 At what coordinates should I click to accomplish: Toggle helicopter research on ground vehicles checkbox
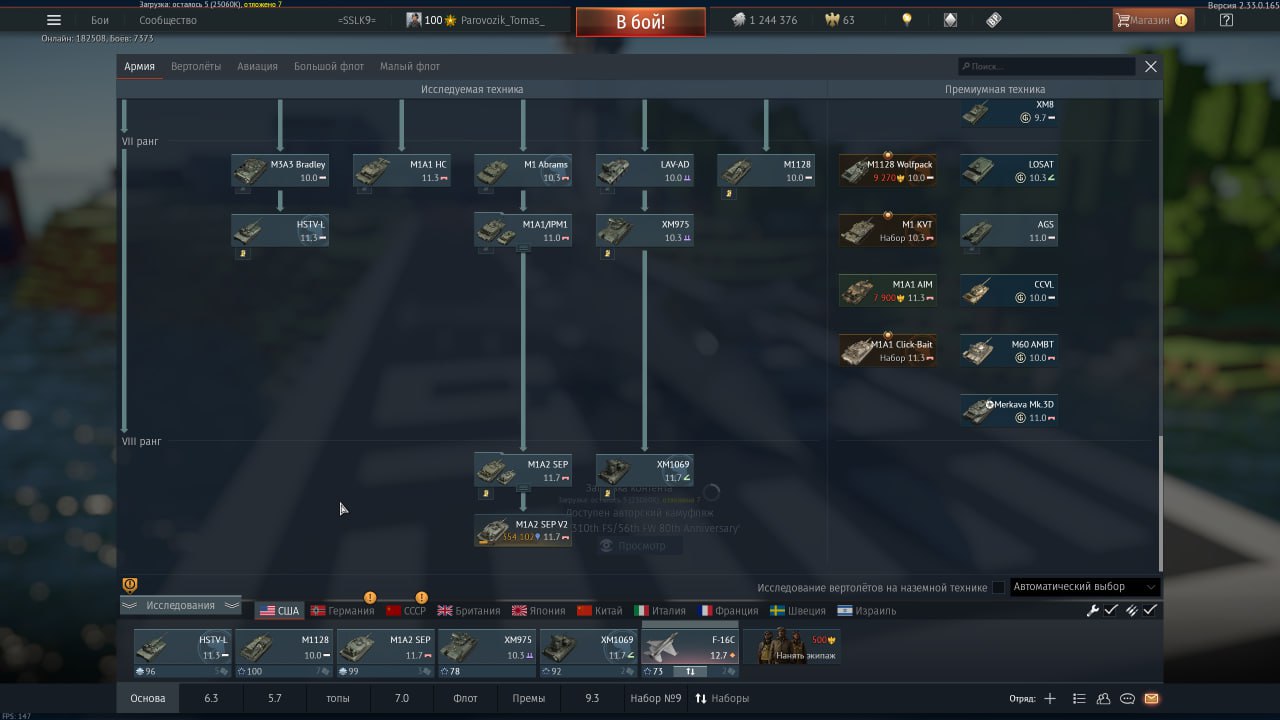pos(998,587)
